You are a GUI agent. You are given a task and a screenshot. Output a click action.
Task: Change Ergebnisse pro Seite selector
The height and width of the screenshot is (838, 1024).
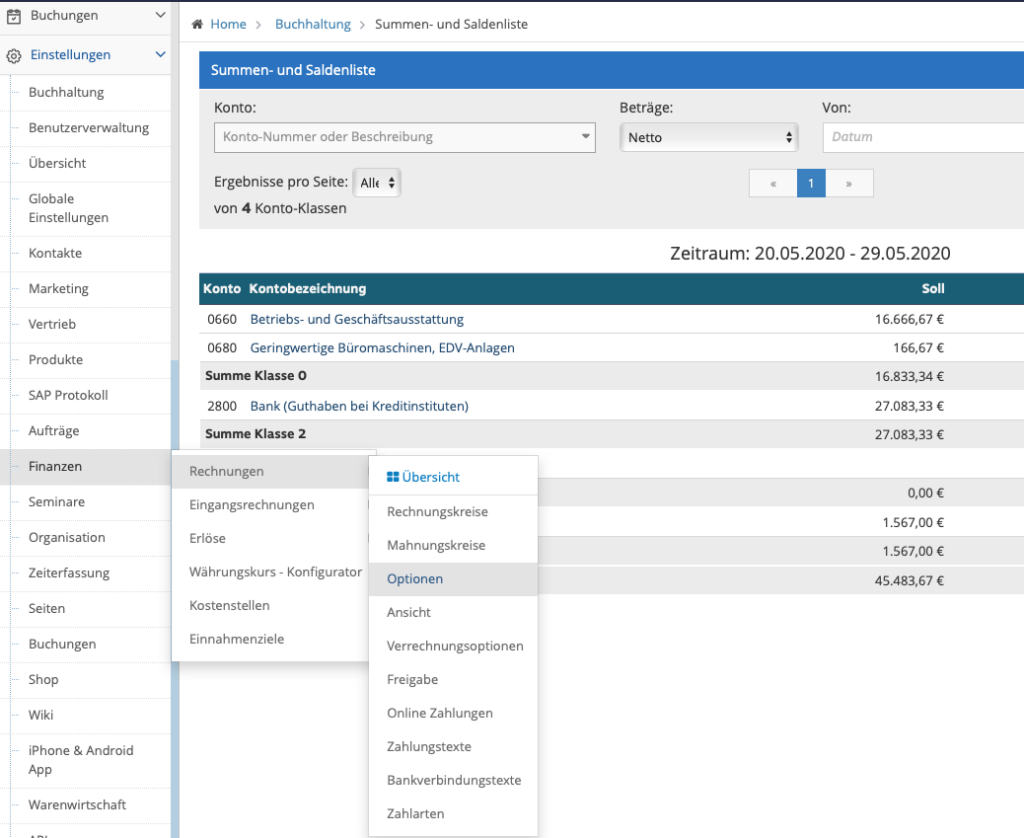[x=377, y=183]
